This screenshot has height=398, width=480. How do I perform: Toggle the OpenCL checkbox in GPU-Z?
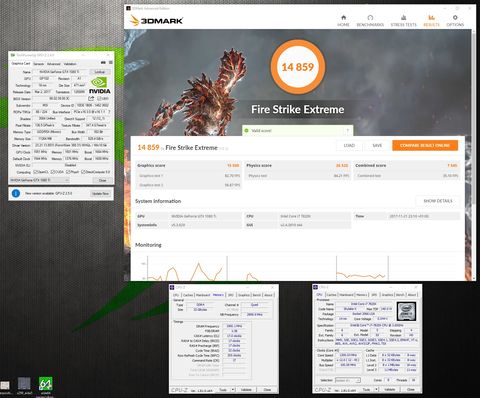pos(36,172)
